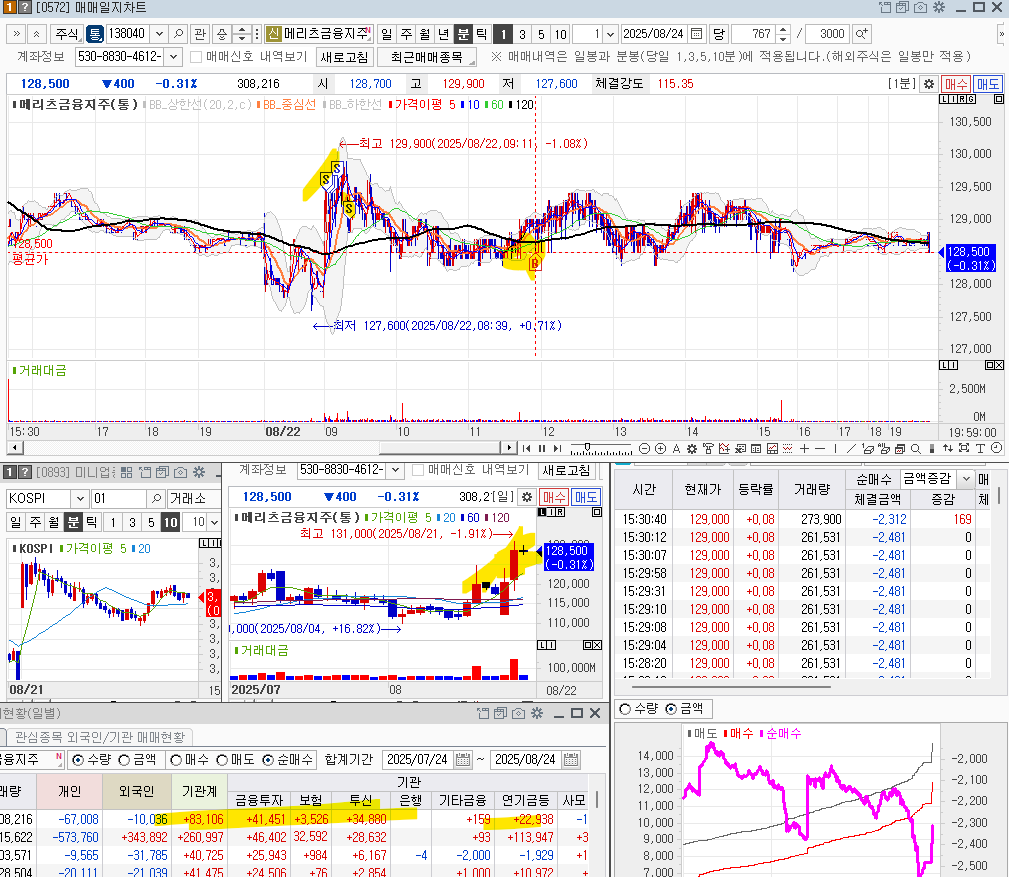The height and width of the screenshot is (877, 1009).
Task: Select the 매도 radio option
Action: click(x=222, y=760)
